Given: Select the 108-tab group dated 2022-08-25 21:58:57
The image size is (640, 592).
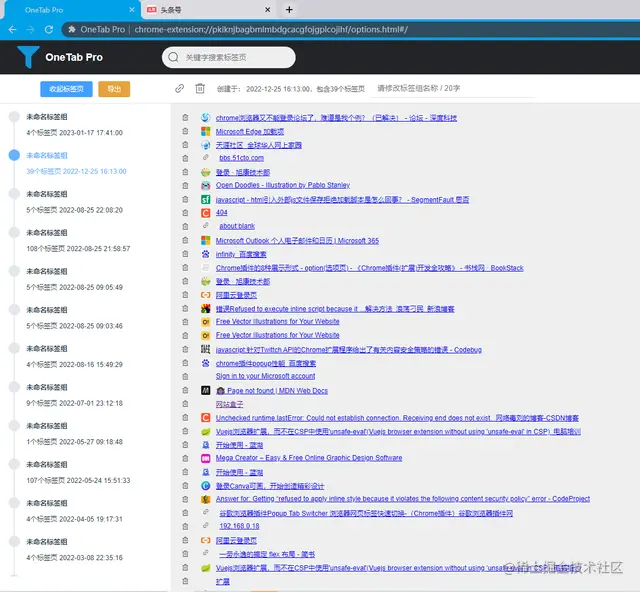Looking at the screenshot, I should [x=78, y=240].
